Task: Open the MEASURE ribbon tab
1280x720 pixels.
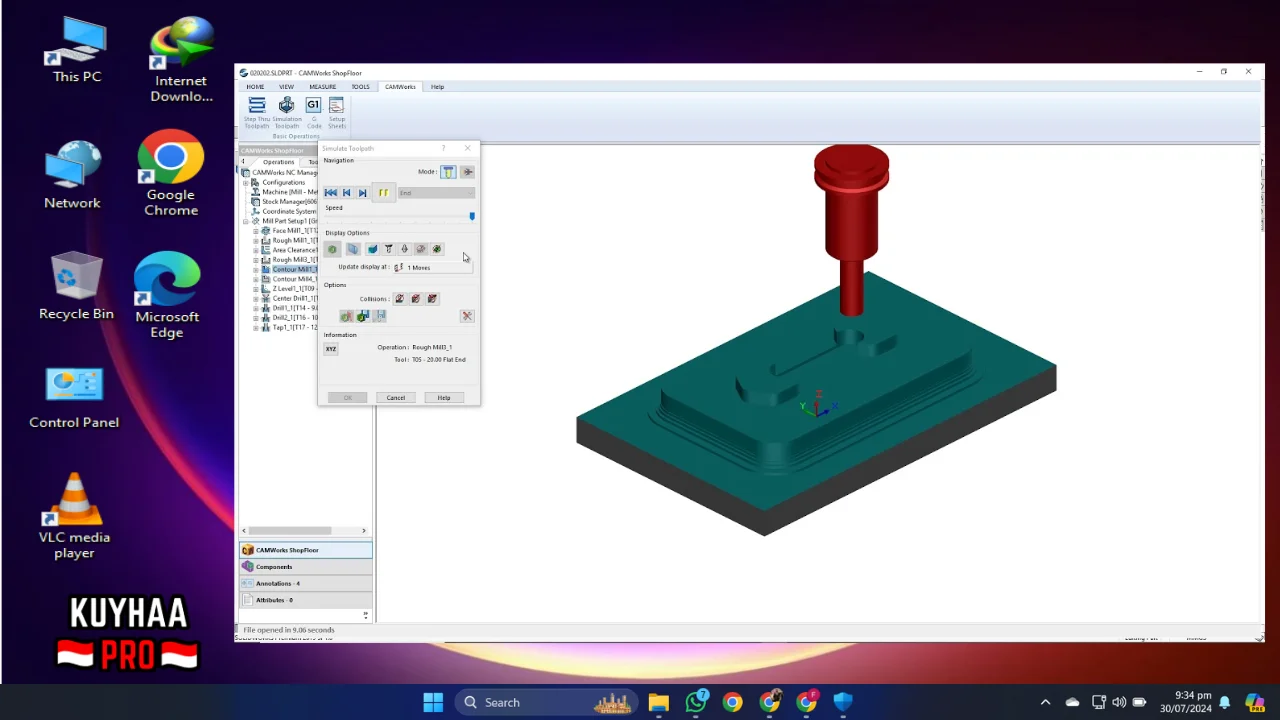Action: 323,87
